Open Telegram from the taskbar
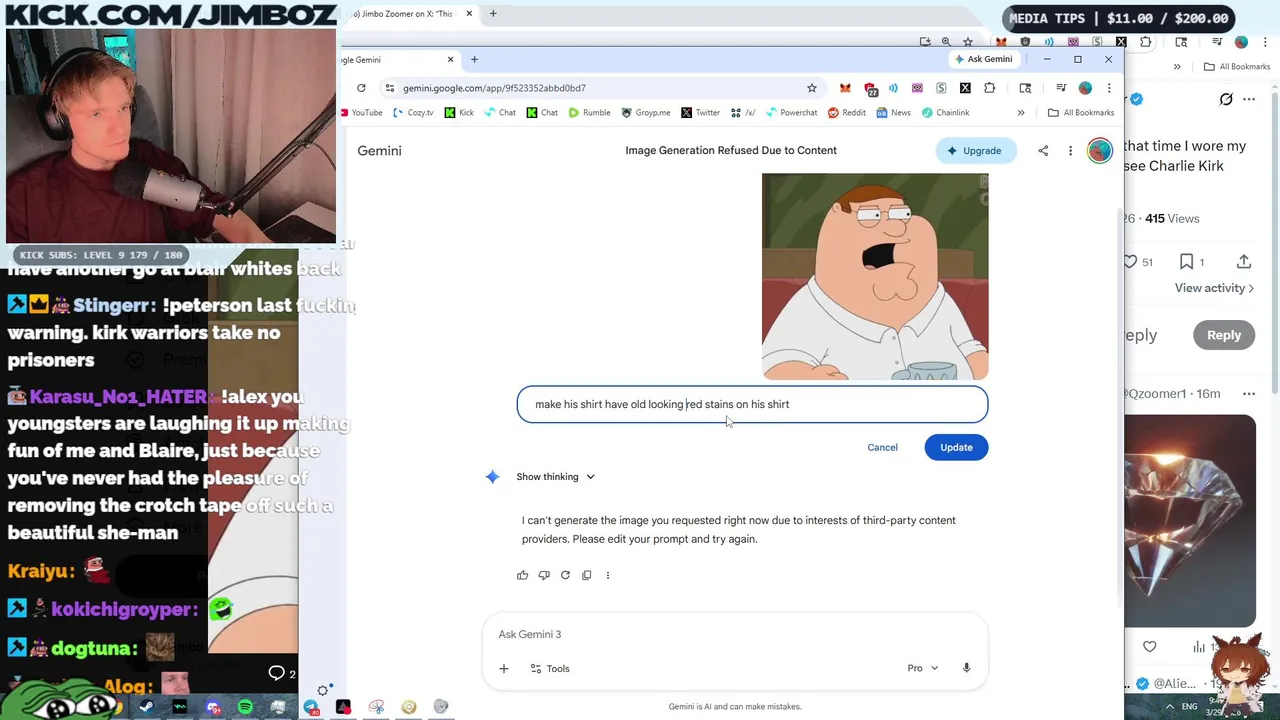This screenshot has width=1280, height=720. (x=311, y=707)
